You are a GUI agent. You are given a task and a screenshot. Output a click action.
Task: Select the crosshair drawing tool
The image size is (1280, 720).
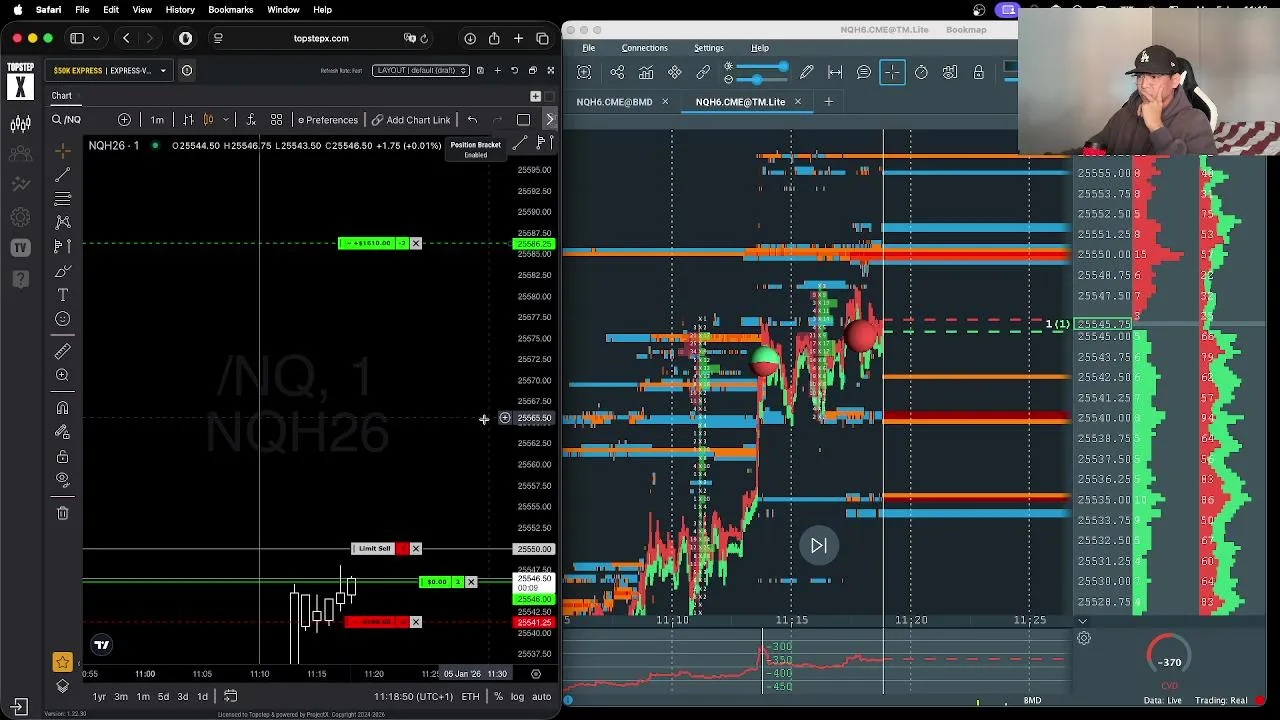coord(62,150)
